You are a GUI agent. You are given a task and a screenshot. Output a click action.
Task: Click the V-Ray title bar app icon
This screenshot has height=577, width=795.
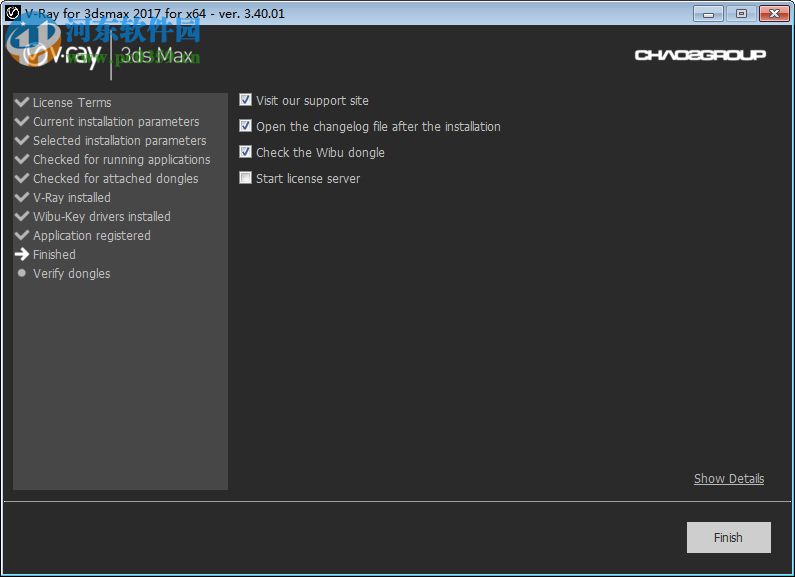coord(12,13)
